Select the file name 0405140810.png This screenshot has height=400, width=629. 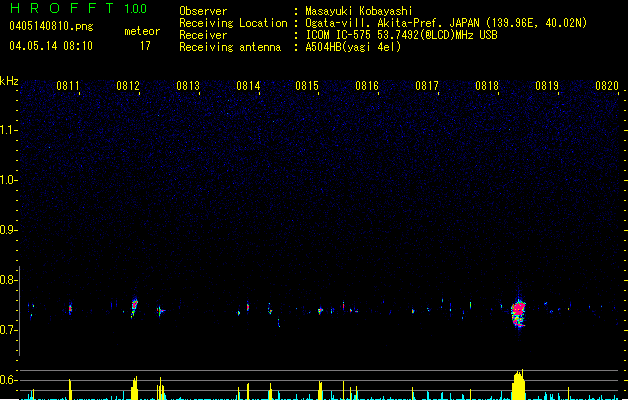click(x=51, y=26)
